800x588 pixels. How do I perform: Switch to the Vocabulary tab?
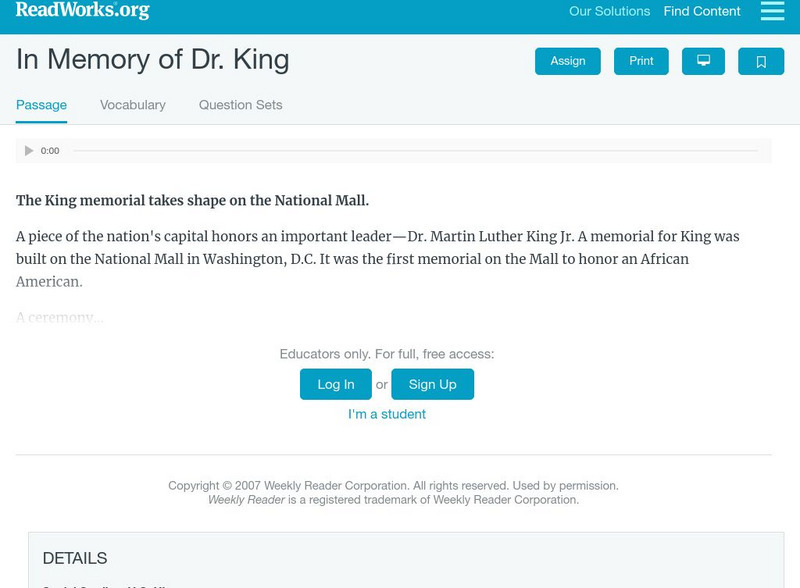pyautogui.click(x=133, y=105)
